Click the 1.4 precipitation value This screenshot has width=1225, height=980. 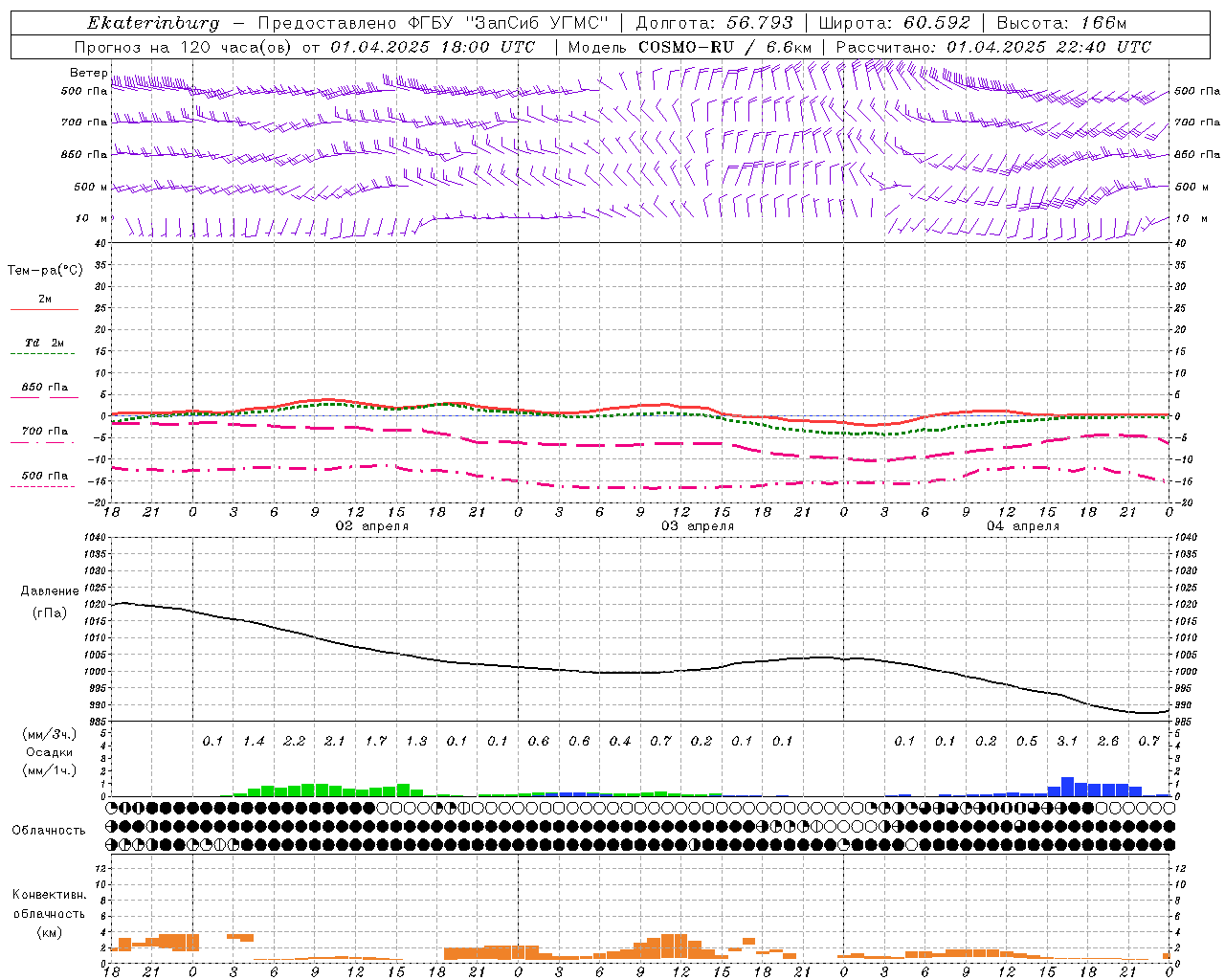254,742
